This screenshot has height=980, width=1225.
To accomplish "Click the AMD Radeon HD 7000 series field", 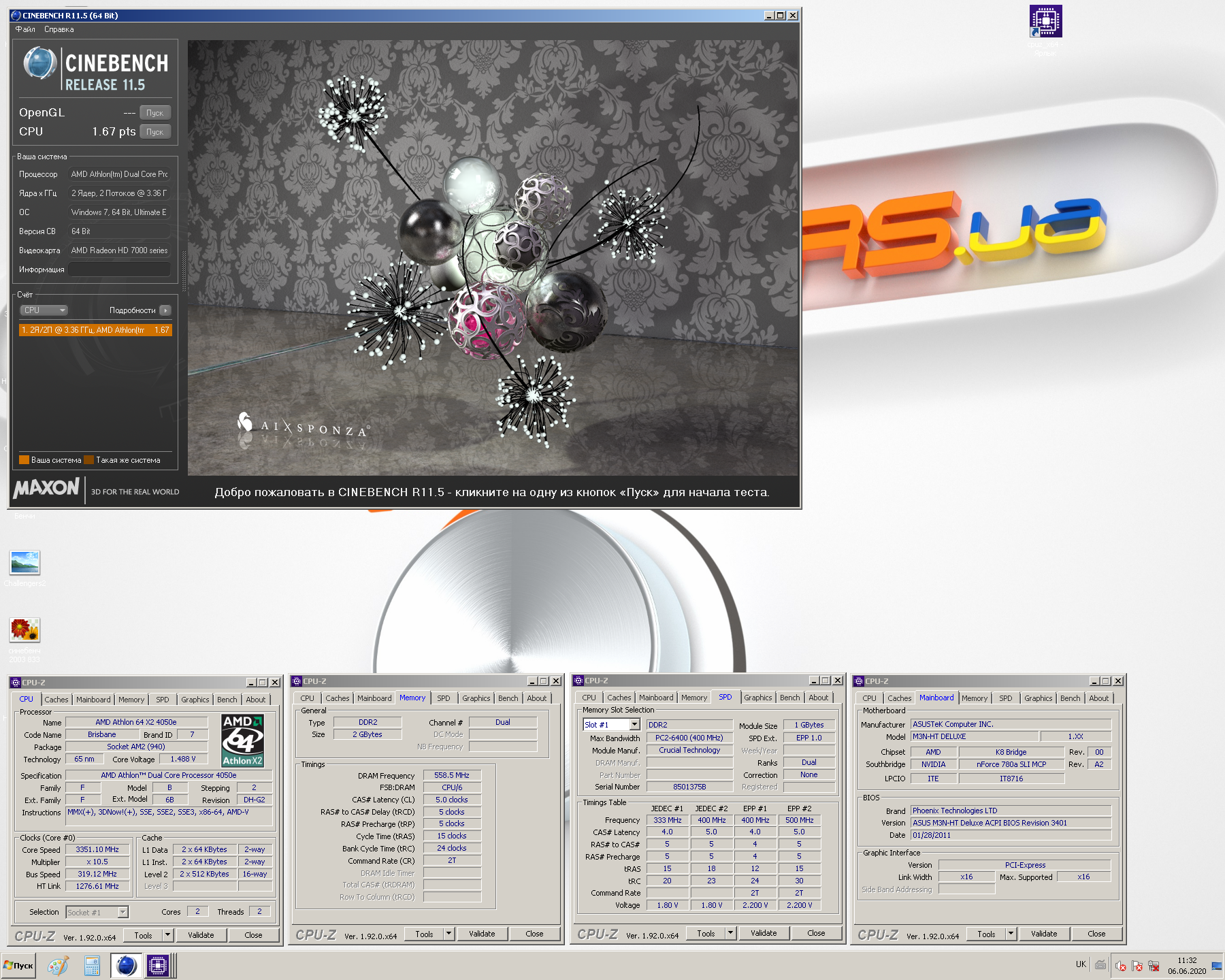I will (119, 250).
